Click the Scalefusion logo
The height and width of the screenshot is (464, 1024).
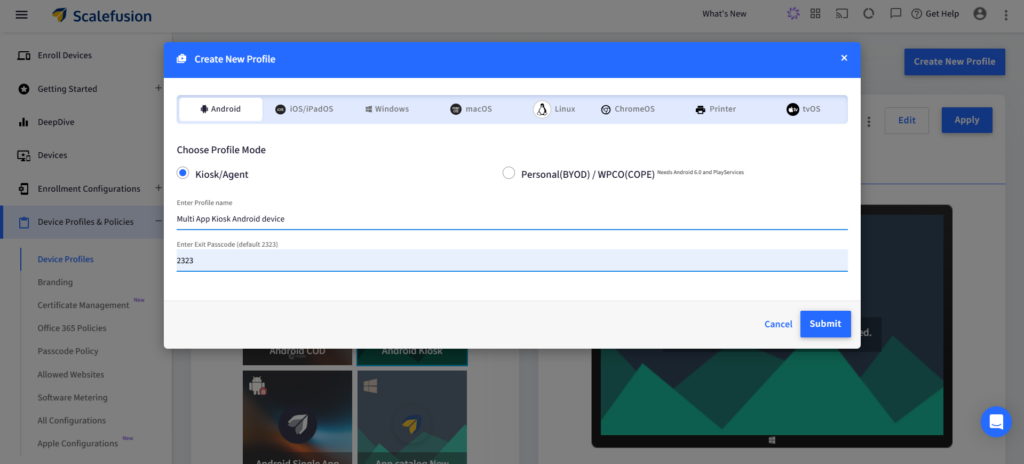pos(102,15)
